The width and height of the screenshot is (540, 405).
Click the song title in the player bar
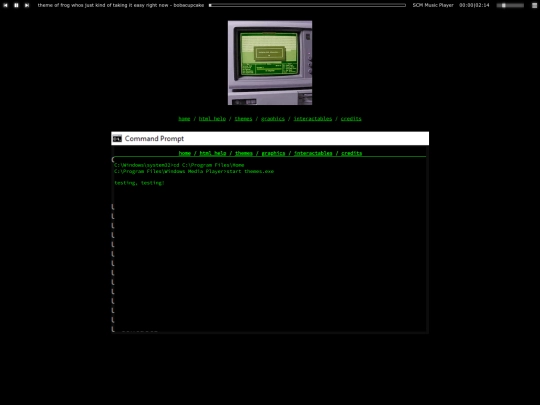pos(121,5)
